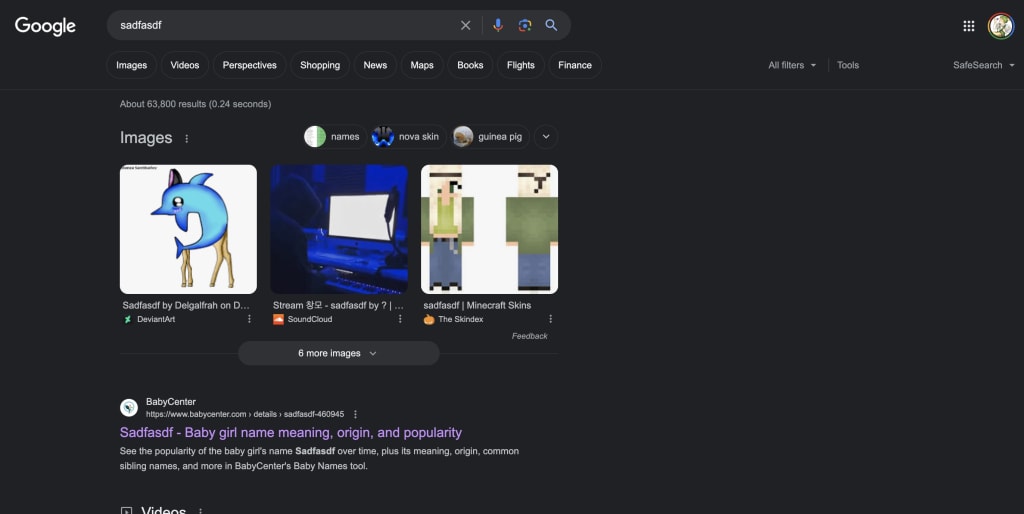The image size is (1024, 514).
Task: Open the All filters dropdown
Action: tap(792, 65)
